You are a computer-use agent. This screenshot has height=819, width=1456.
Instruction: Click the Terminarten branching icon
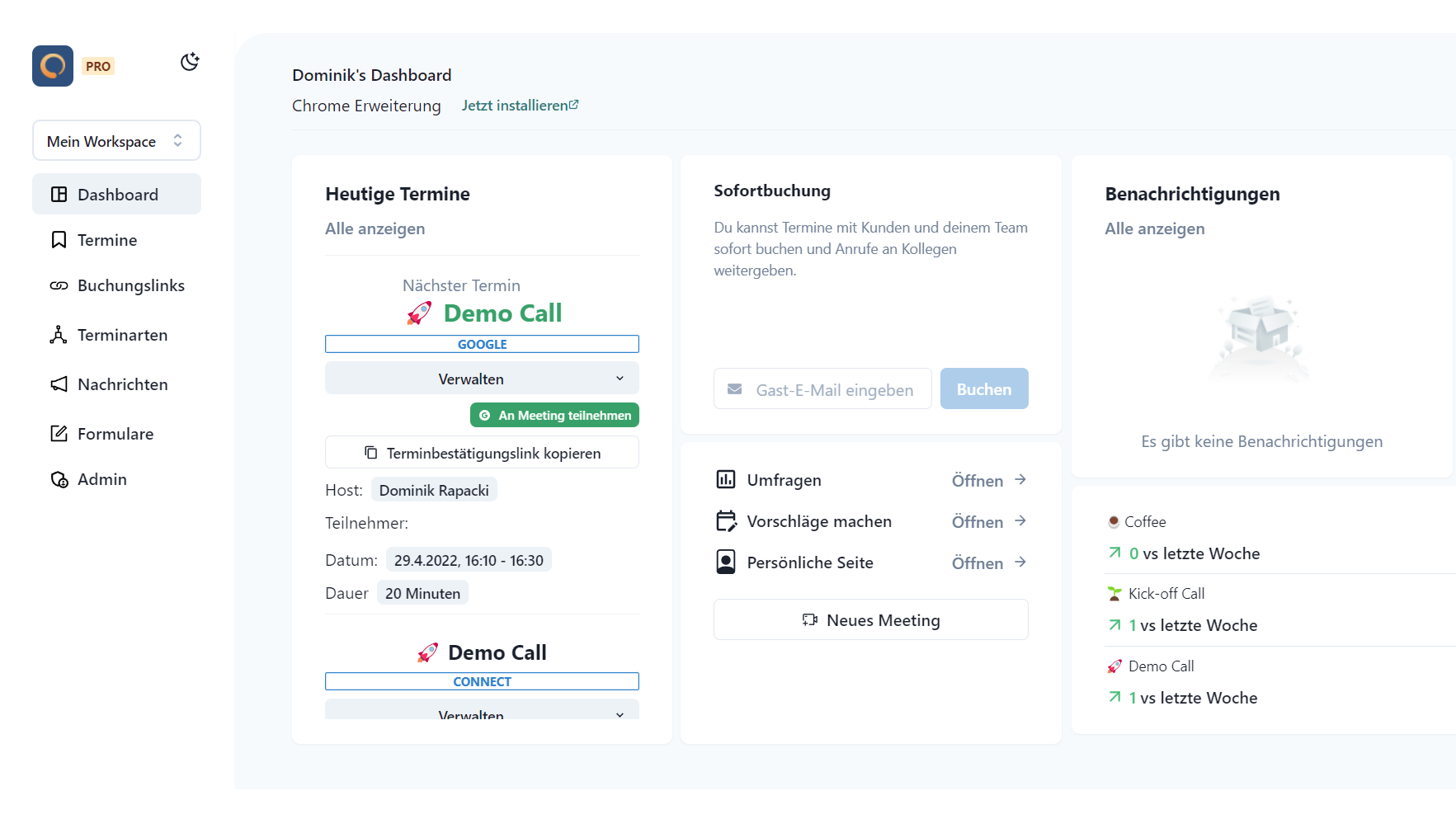[x=59, y=335]
